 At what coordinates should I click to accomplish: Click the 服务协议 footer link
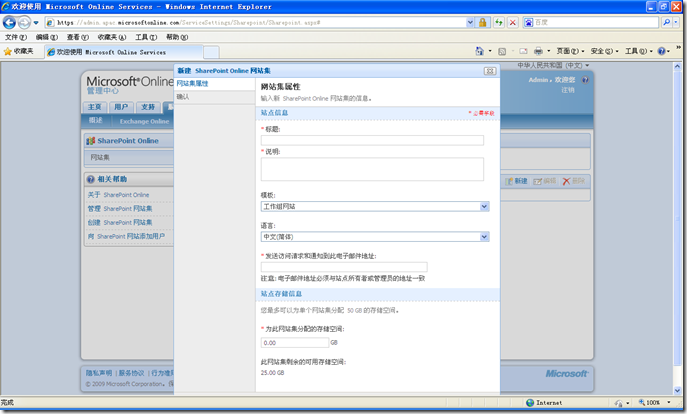pos(131,373)
